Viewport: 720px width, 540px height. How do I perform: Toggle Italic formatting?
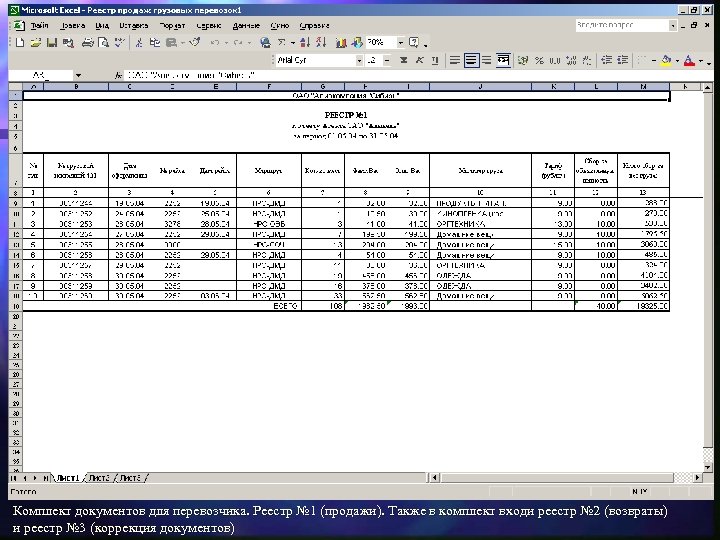419,60
